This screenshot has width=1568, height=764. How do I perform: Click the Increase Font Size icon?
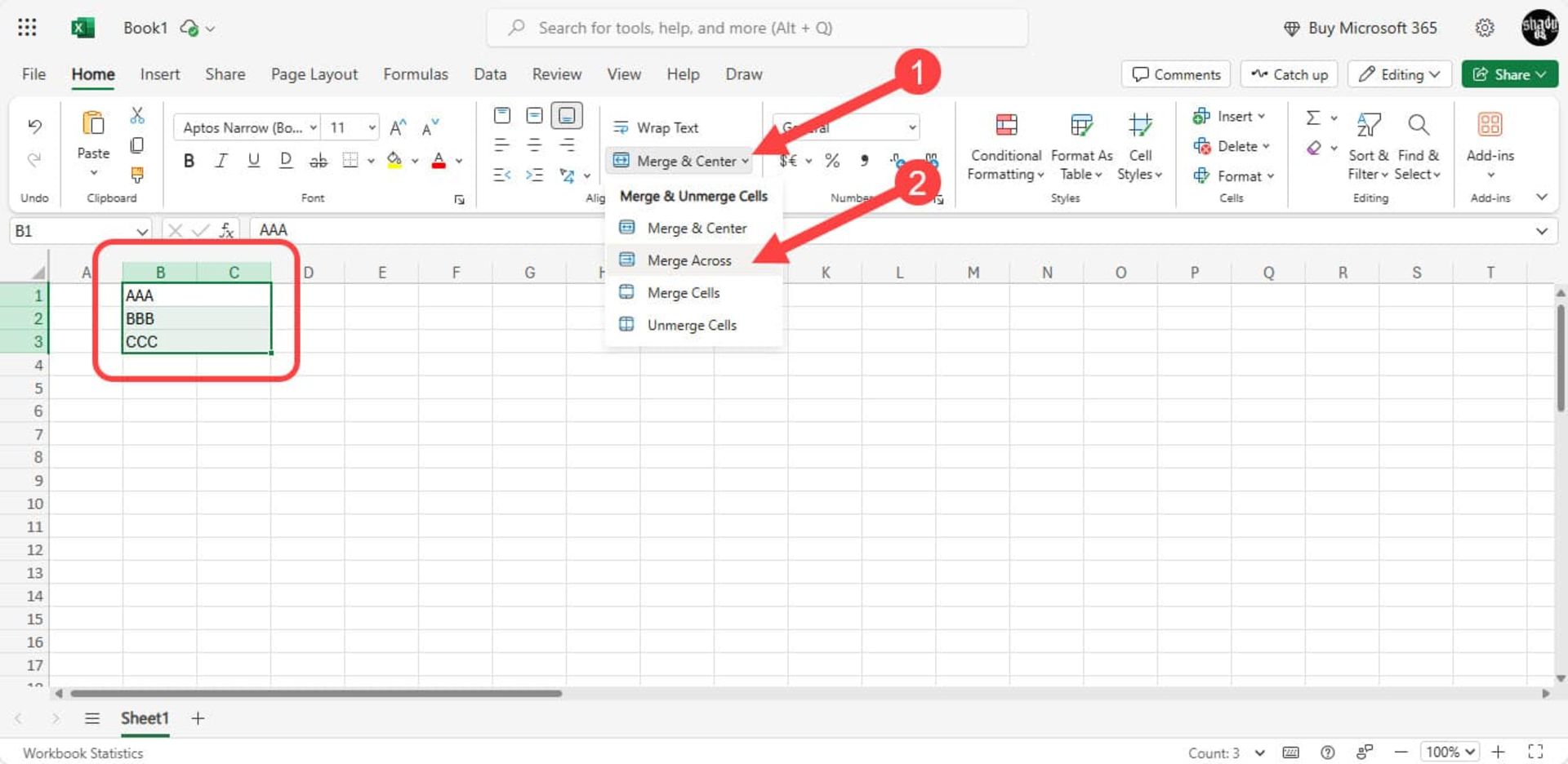[x=398, y=127]
